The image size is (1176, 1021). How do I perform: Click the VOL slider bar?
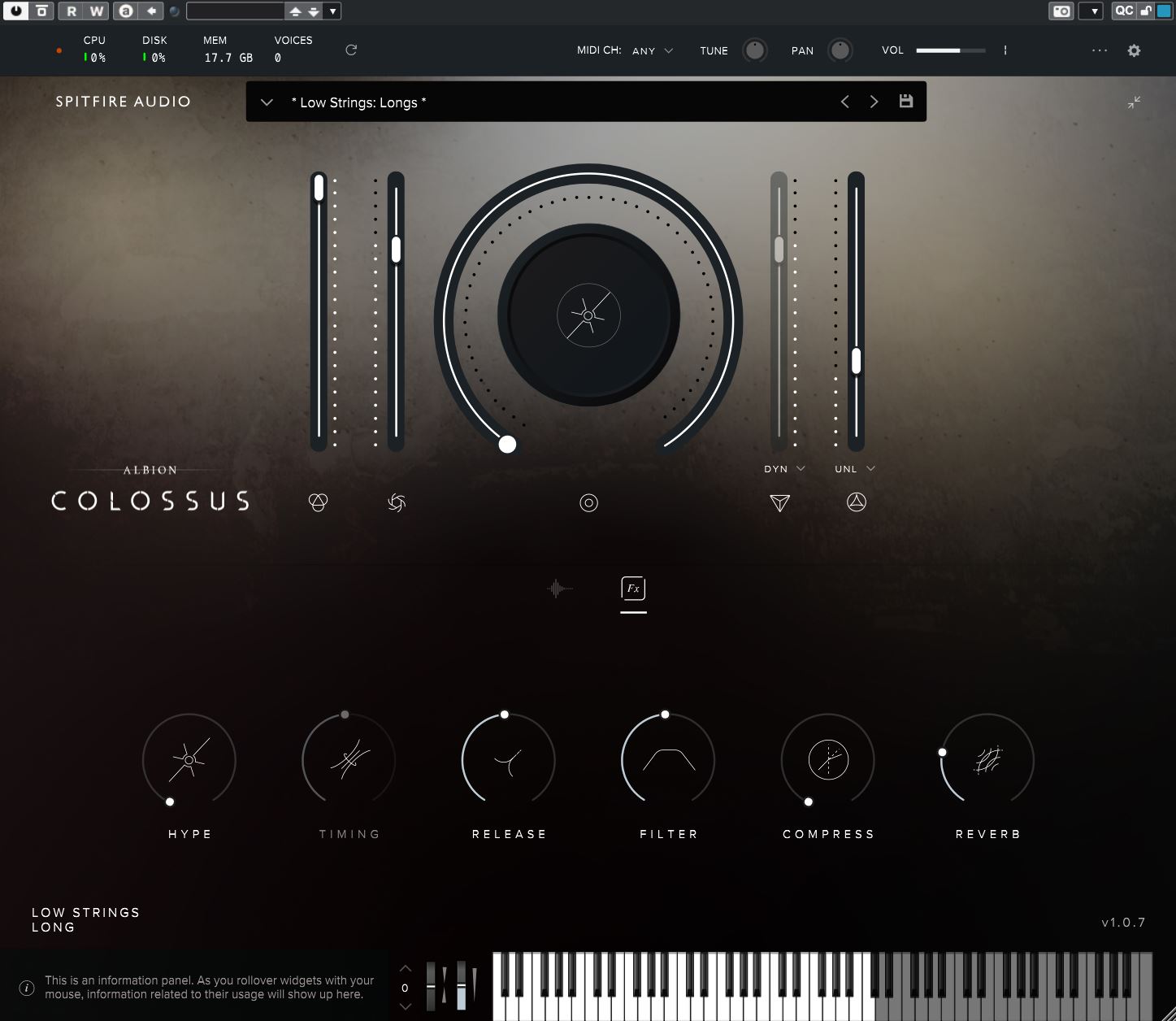coord(951,50)
